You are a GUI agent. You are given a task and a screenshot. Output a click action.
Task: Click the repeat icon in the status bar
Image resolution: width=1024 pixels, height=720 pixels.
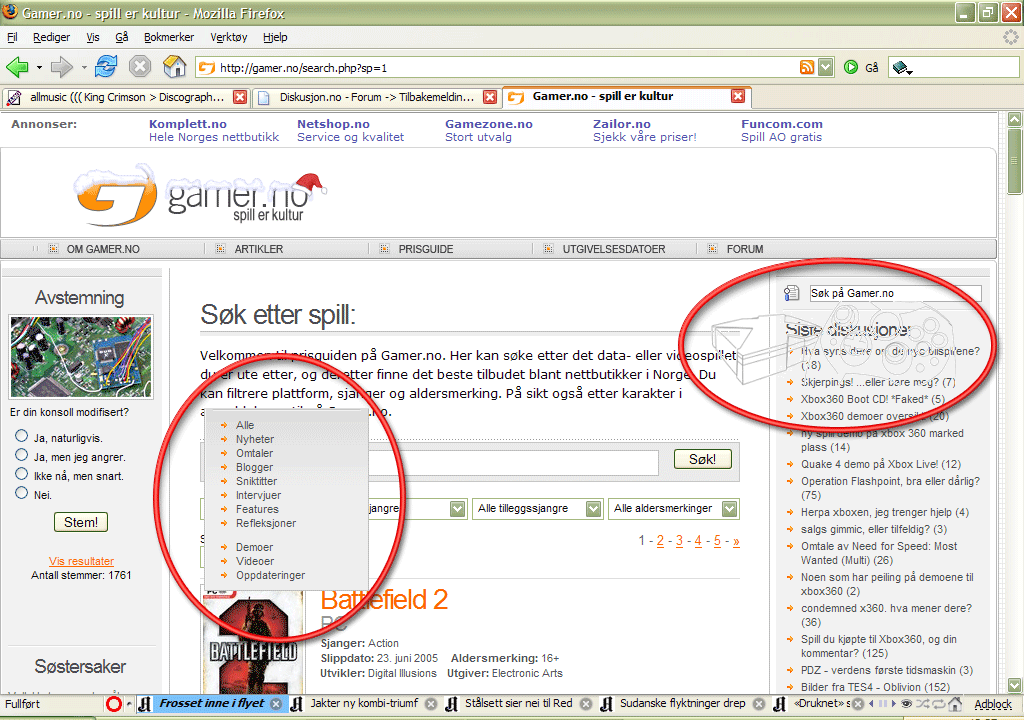938,704
